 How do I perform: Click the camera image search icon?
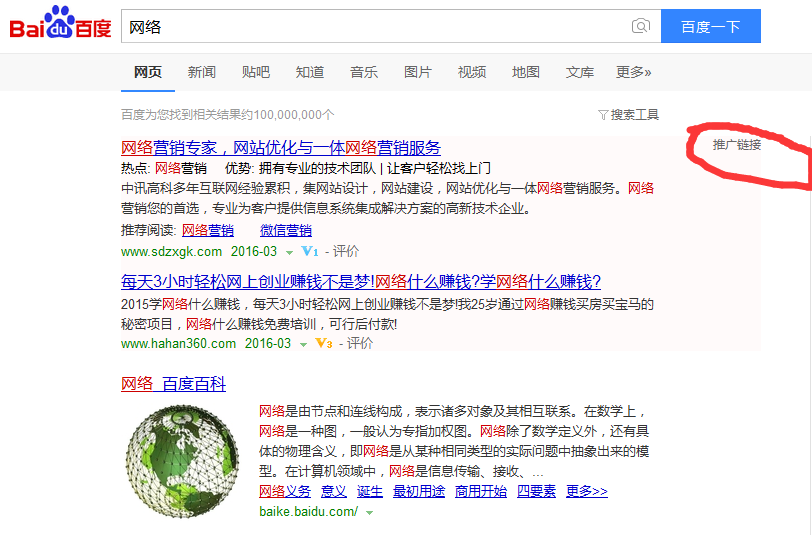pyautogui.click(x=641, y=26)
